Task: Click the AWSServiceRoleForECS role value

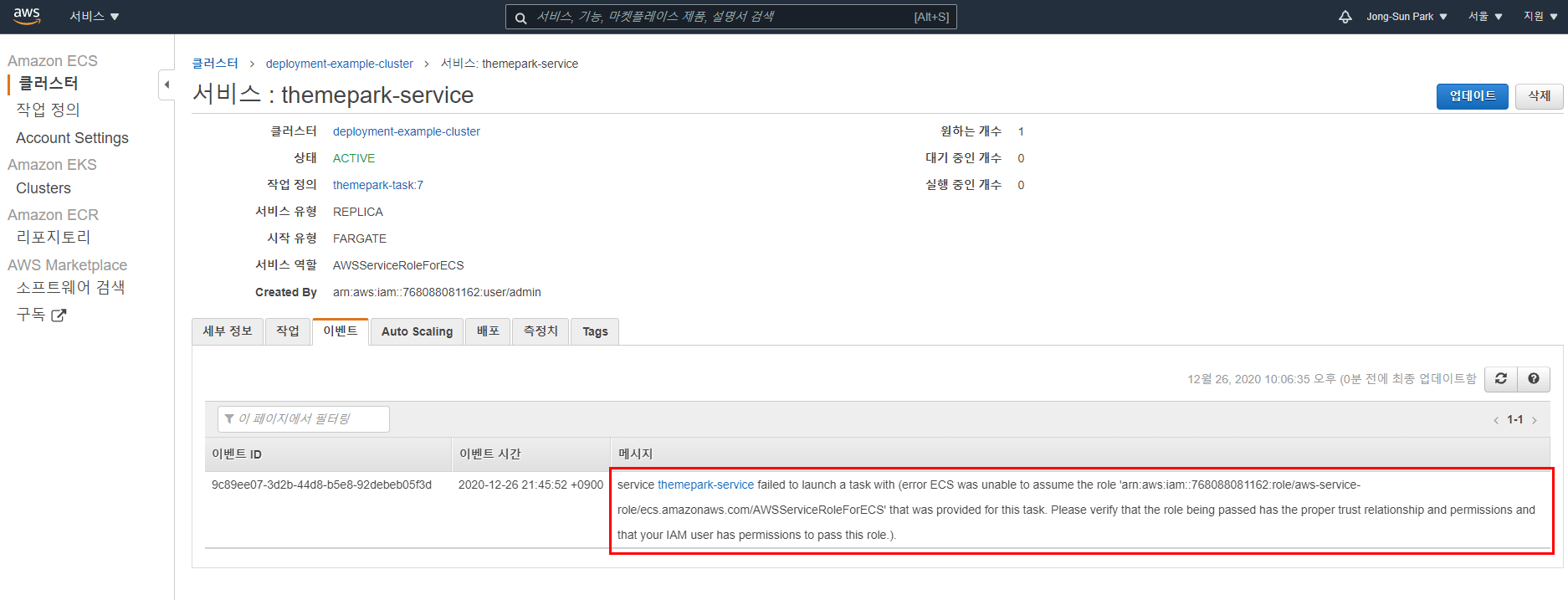Action: click(x=398, y=265)
